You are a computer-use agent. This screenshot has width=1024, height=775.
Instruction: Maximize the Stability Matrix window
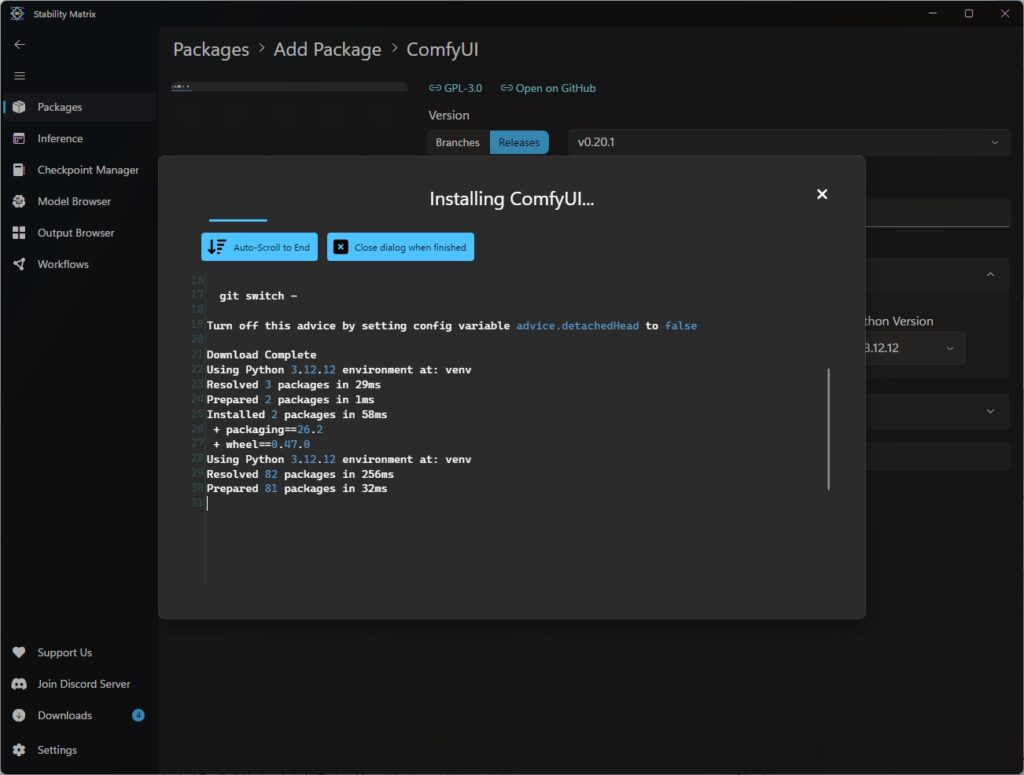[x=968, y=13]
